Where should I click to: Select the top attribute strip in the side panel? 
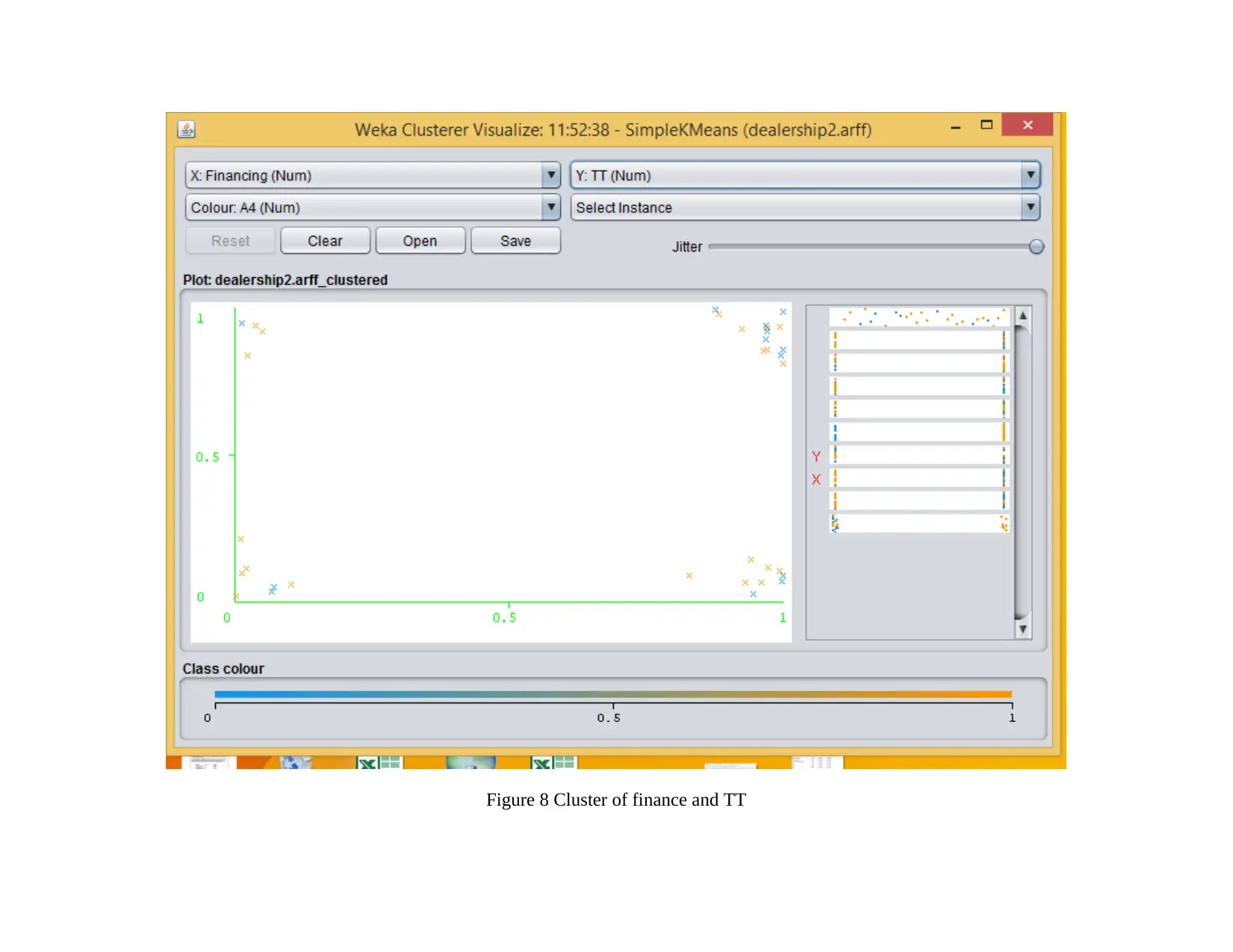tap(920, 317)
